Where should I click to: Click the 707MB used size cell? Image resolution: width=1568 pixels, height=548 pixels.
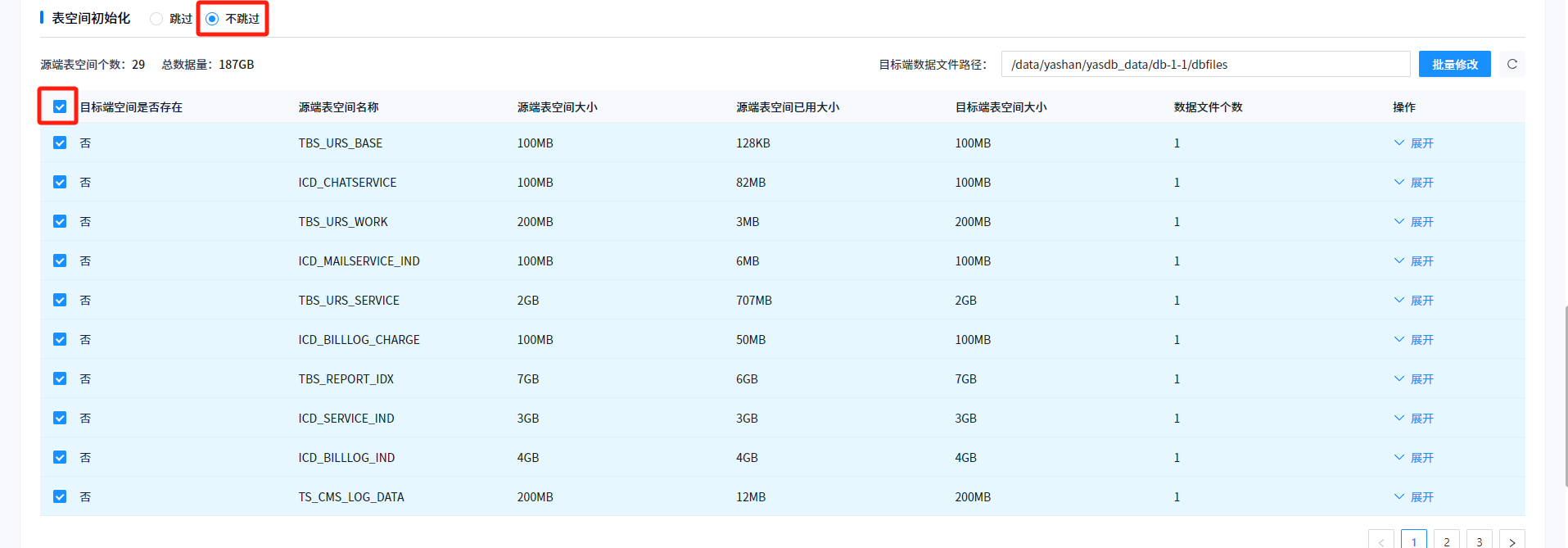pos(754,301)
